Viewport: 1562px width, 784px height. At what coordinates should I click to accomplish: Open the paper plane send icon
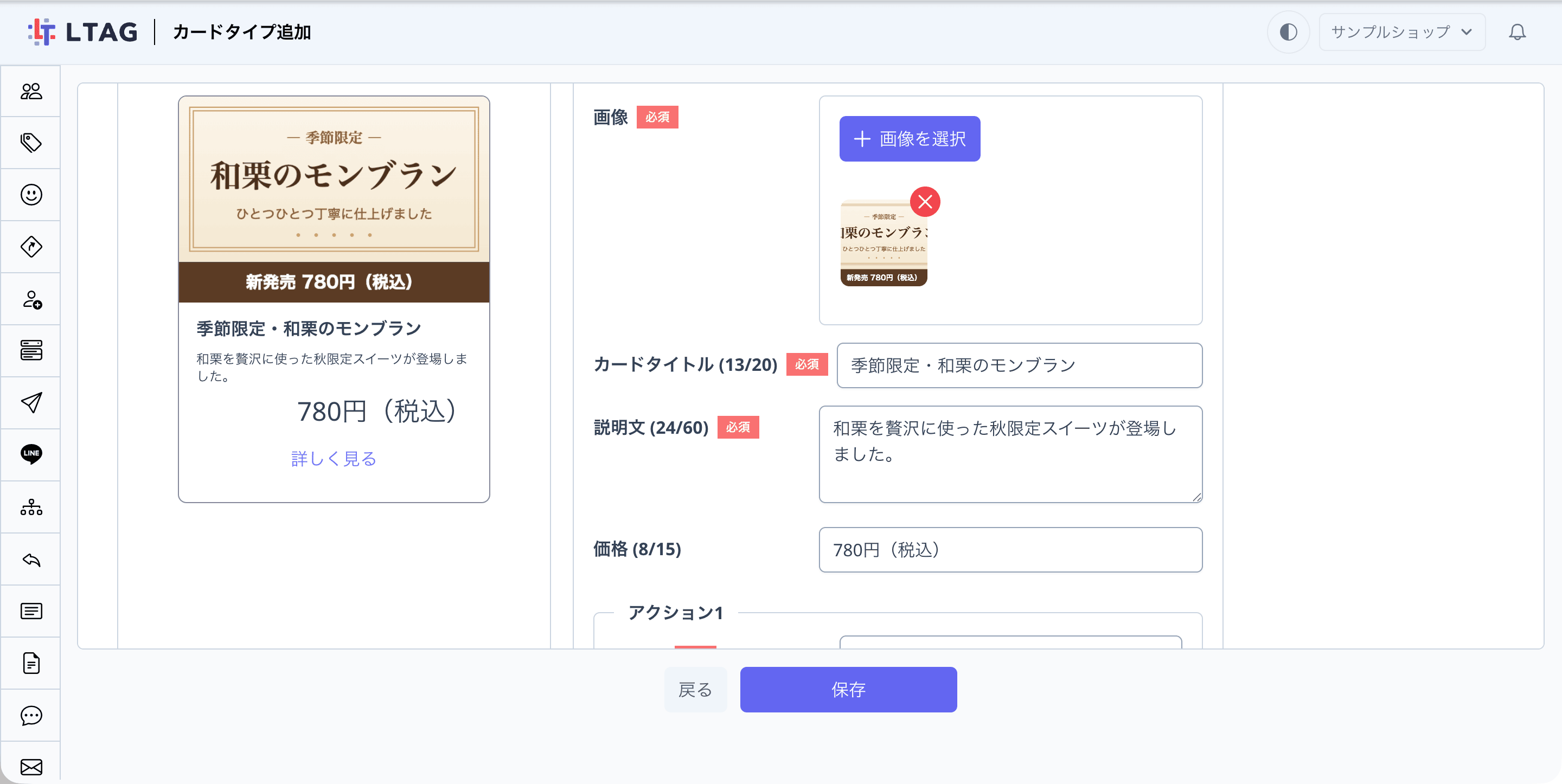pos(31,403)
